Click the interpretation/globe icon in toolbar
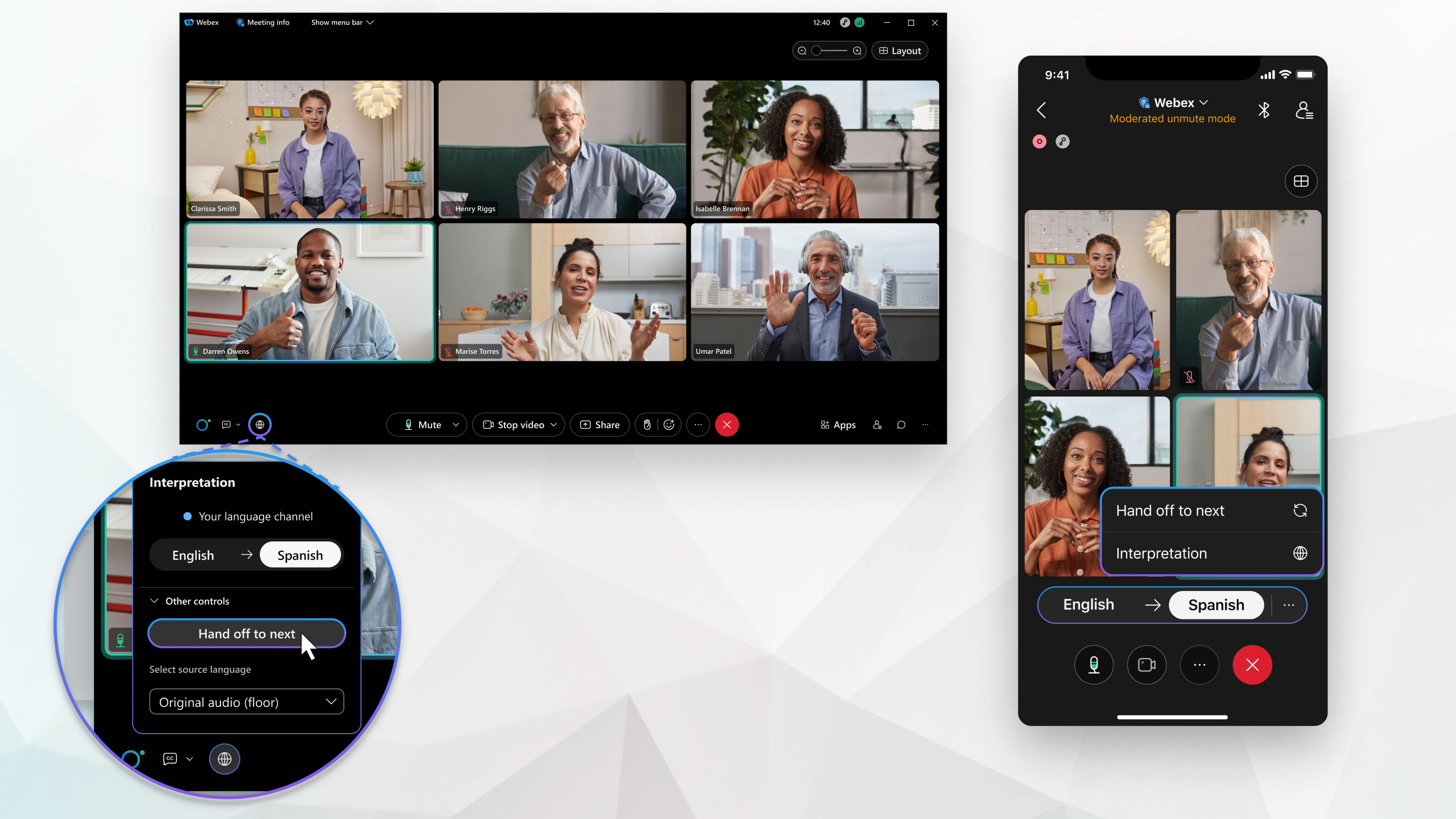The height and width of the screenshot is (819, 1456). (259, 424)
